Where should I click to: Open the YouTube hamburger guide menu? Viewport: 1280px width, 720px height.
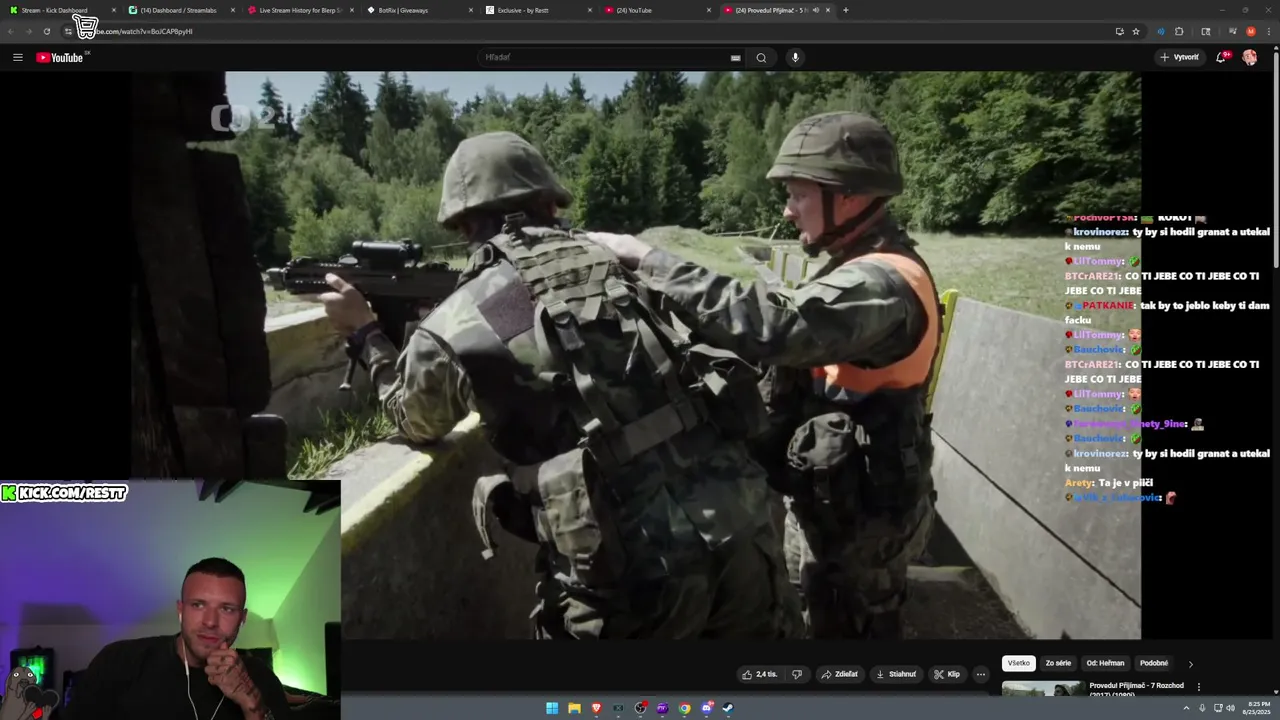tap(17, 57)
